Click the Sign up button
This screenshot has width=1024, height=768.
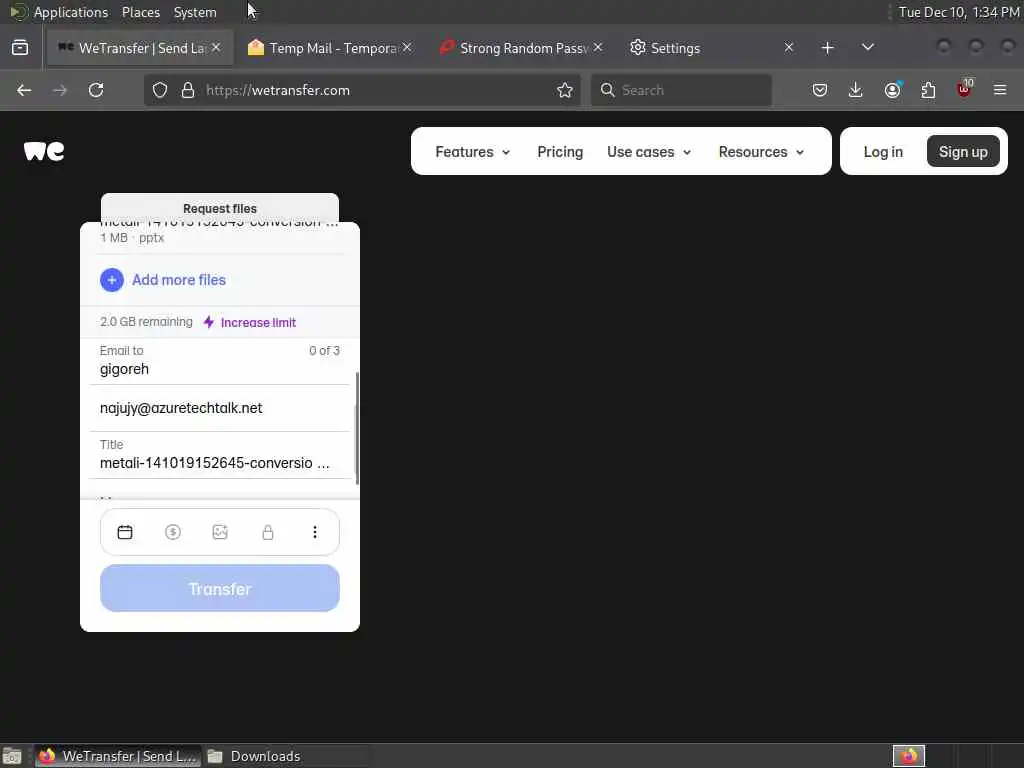963,152
